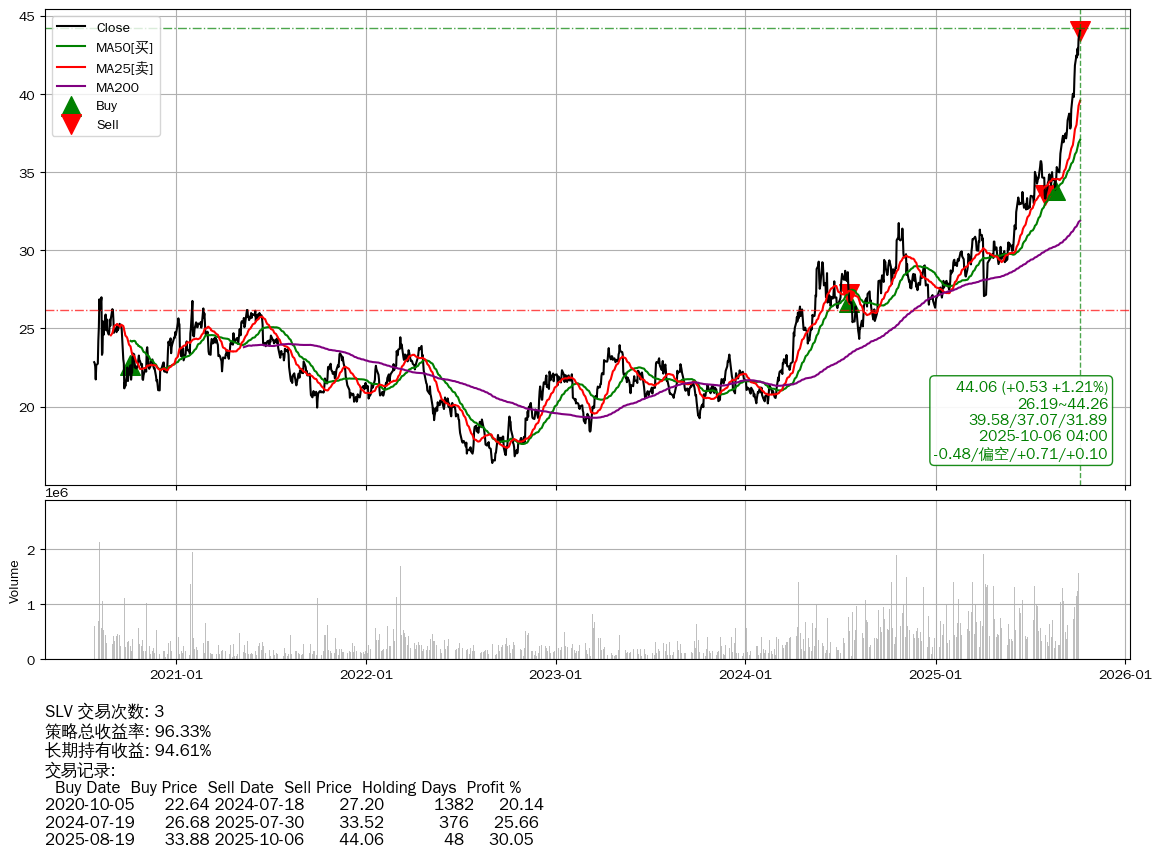The image size is (1162, 857).
Task: Select the red MA25[卖] legend entry
Action: coord(124,67)
